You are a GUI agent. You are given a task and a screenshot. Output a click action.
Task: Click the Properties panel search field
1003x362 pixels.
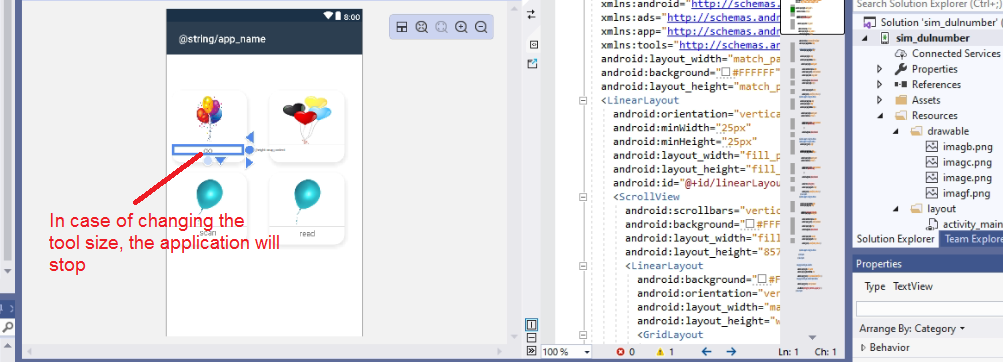coord(929,310)
